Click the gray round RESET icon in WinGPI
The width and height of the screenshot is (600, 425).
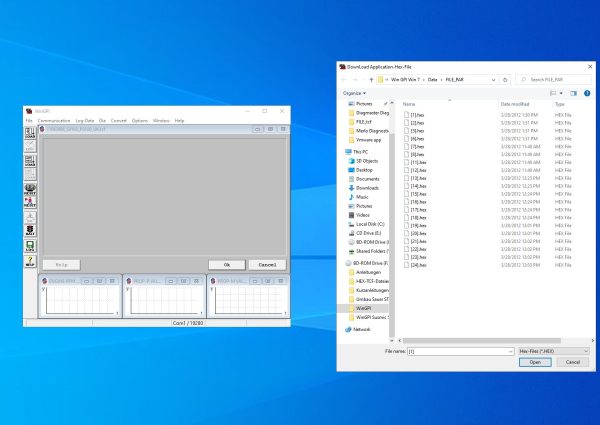coord(30,189)
